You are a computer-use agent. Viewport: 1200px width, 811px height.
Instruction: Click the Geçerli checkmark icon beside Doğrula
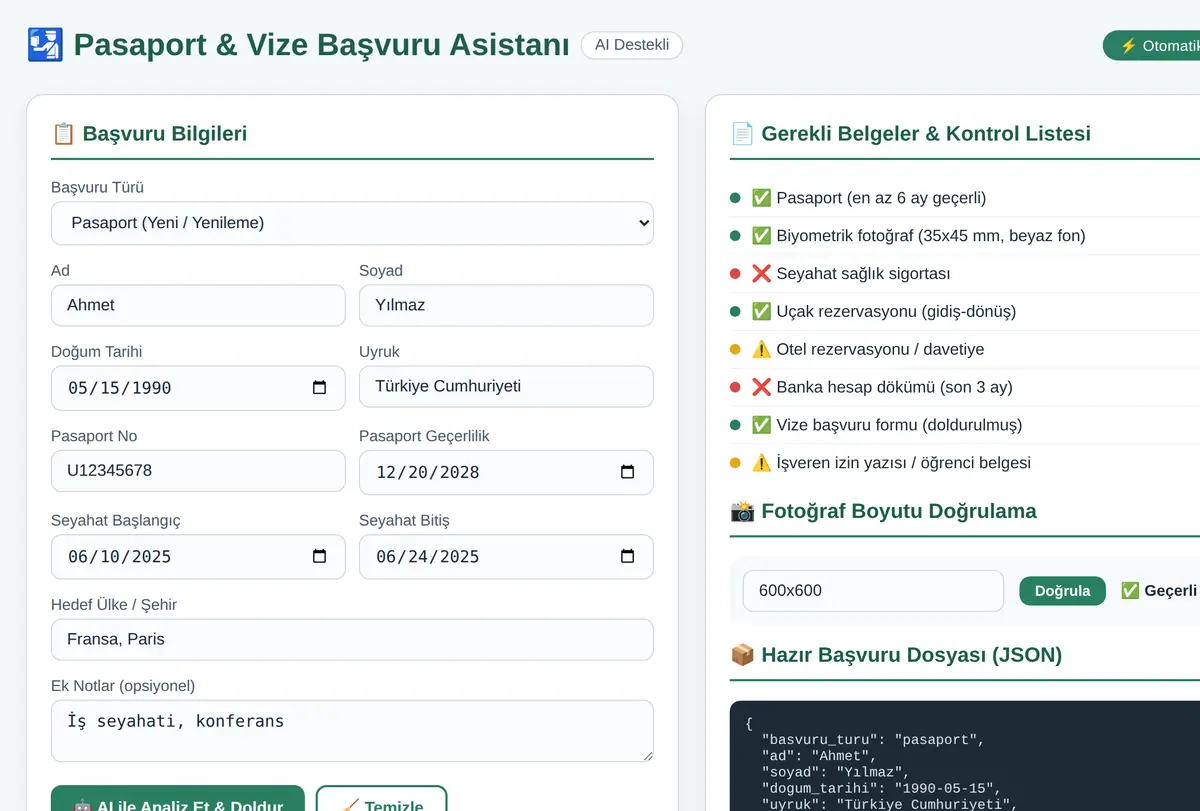click(1130, 591)
